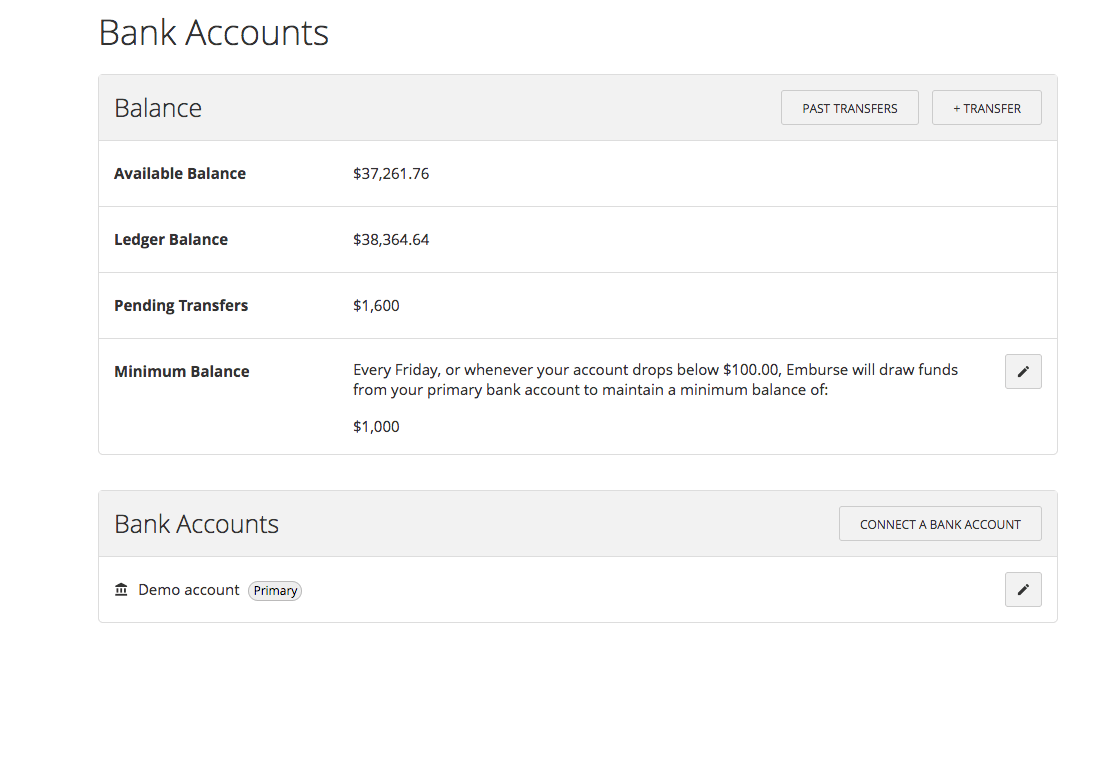The image size is (1096, 760).
Task: Open the Past Transfers list
Action: tap(849, 108)
